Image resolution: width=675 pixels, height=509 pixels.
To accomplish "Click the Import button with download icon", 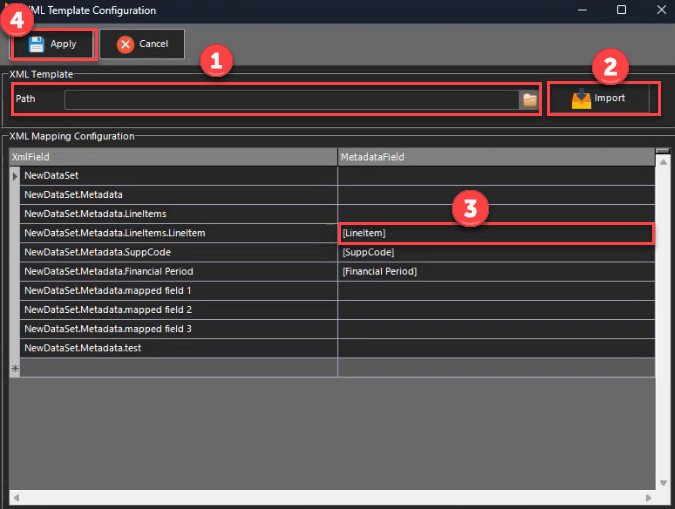I will click(x=599, y=99).
